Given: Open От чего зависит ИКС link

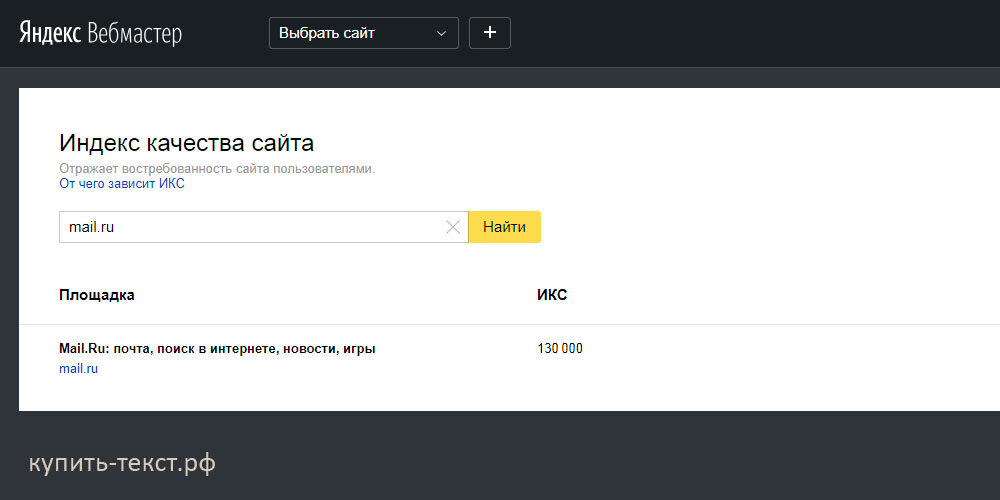Looking at the screenshot, I should [x=122, y=184].
